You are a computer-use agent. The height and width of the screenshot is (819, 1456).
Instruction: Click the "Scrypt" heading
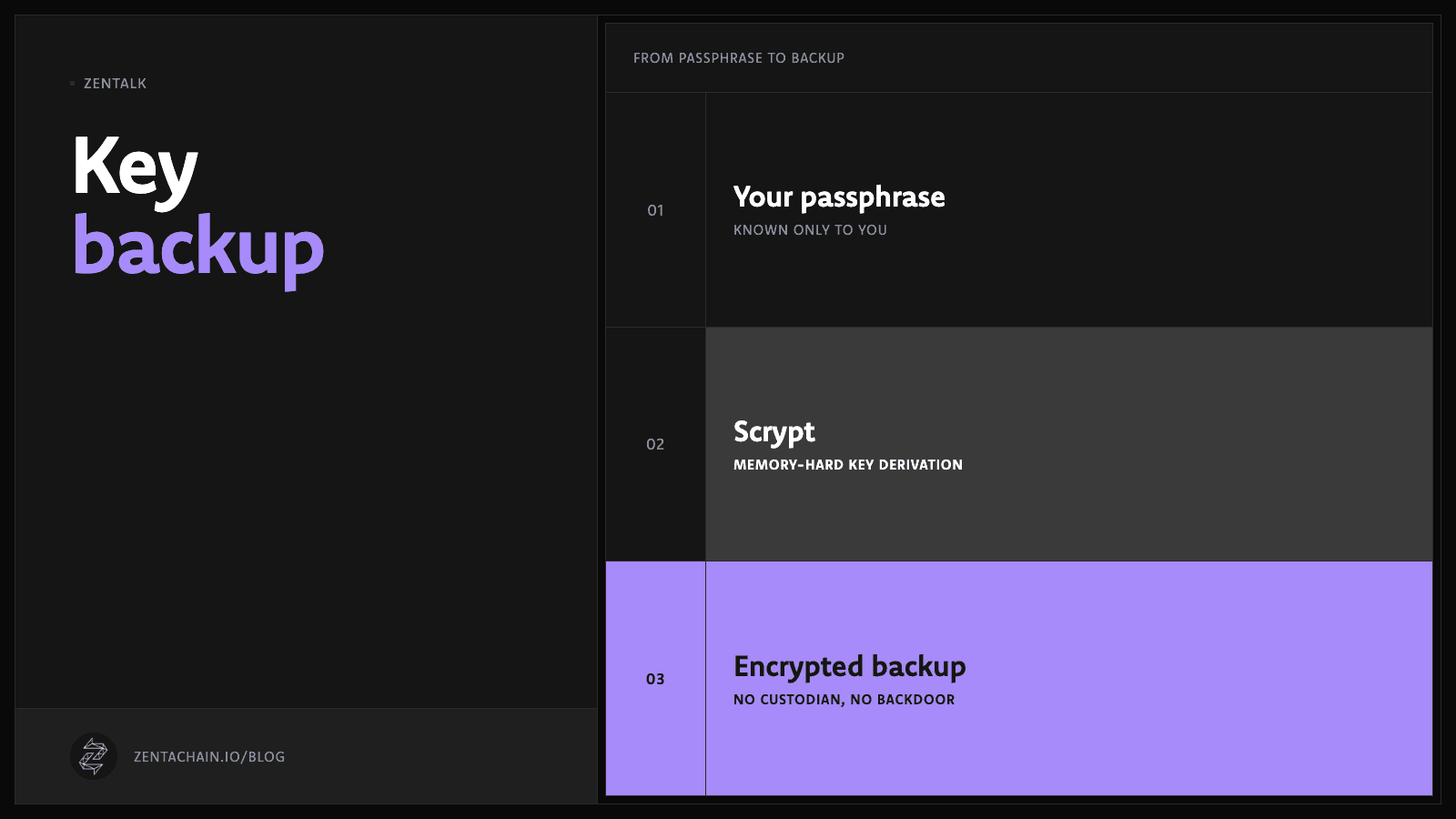[774, 432]
